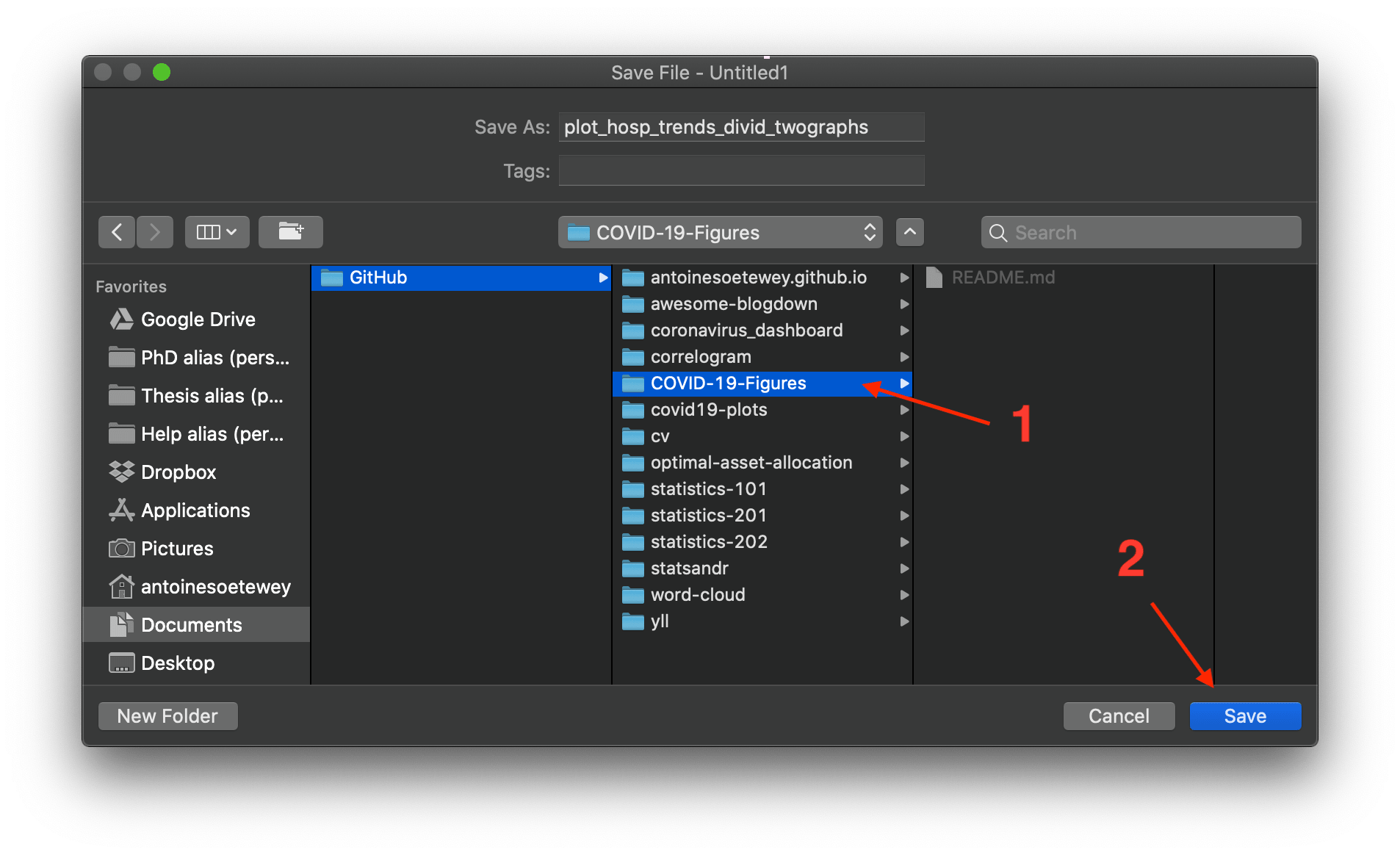Click the covid19-plots folder icon
Screen dimensions: 1400x855
pyautogui.click(x=633, y=410)
